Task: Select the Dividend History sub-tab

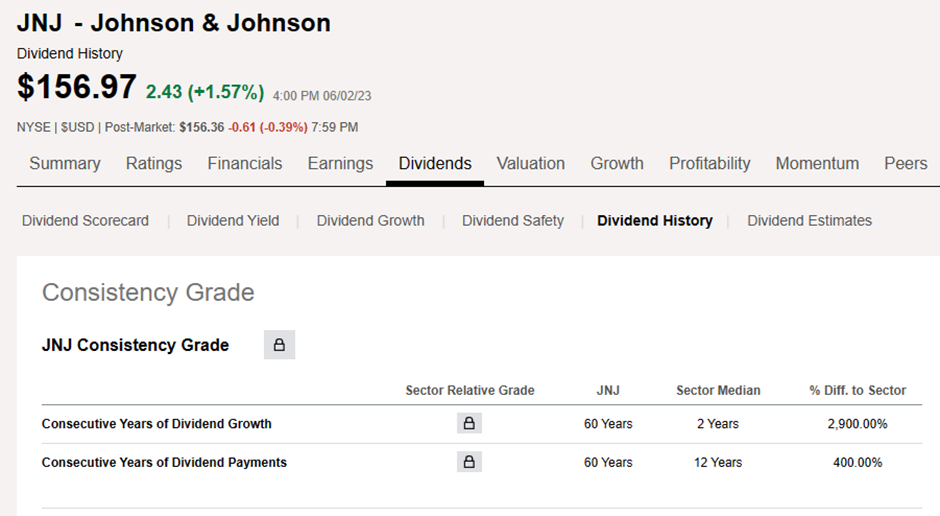Action: [x=655, y=221]
